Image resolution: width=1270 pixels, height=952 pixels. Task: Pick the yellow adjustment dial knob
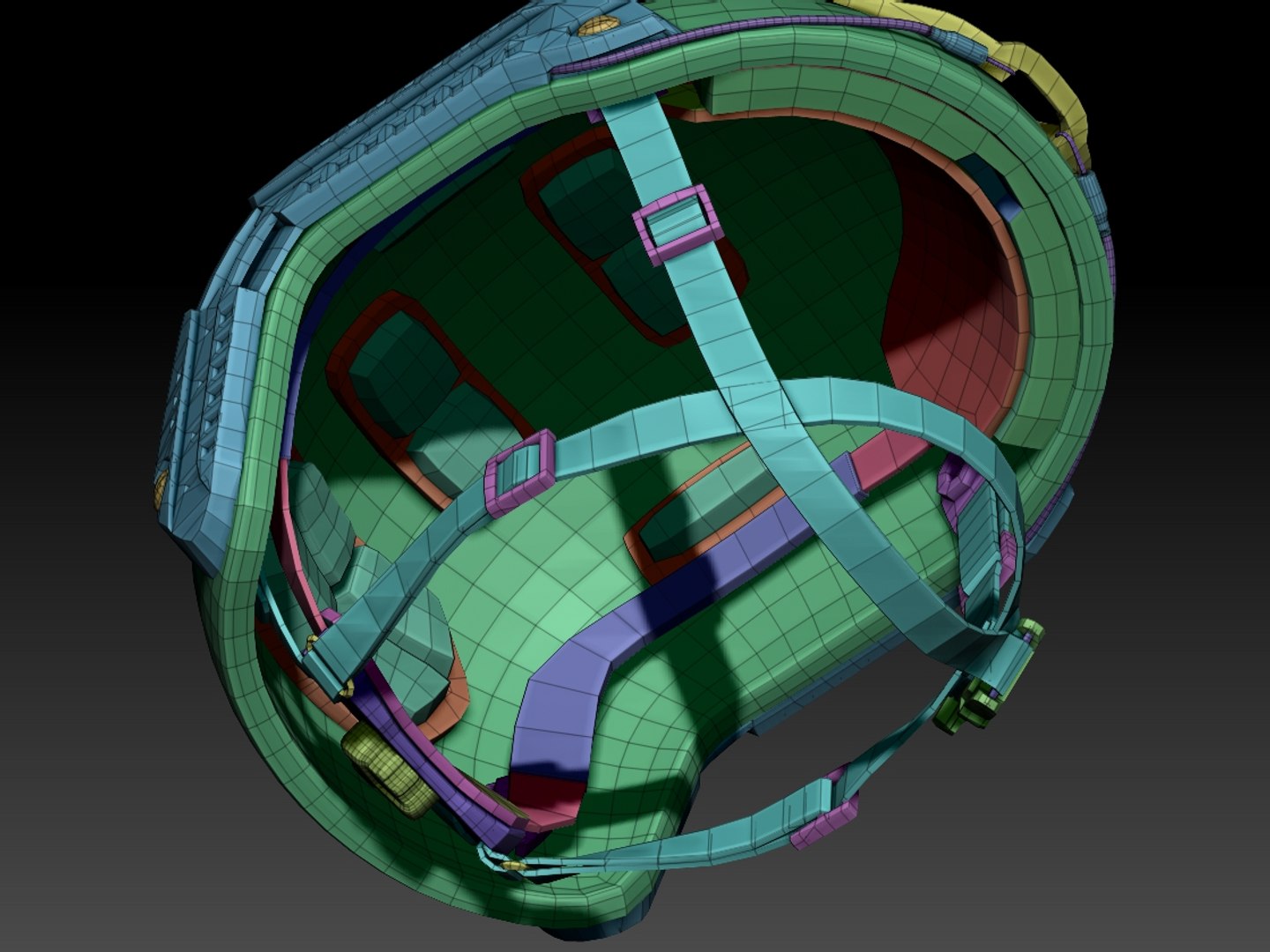[x=387, y=769]
